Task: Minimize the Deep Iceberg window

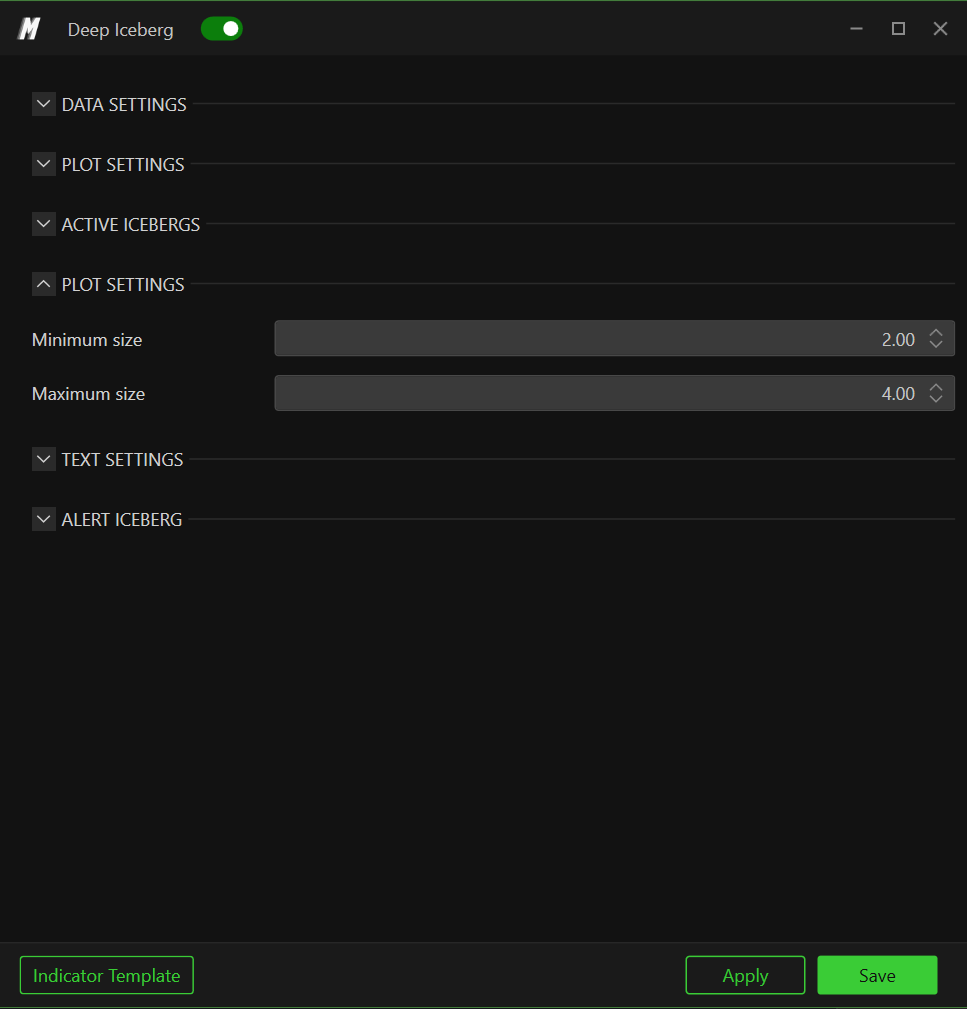Action: coord(856,29)
